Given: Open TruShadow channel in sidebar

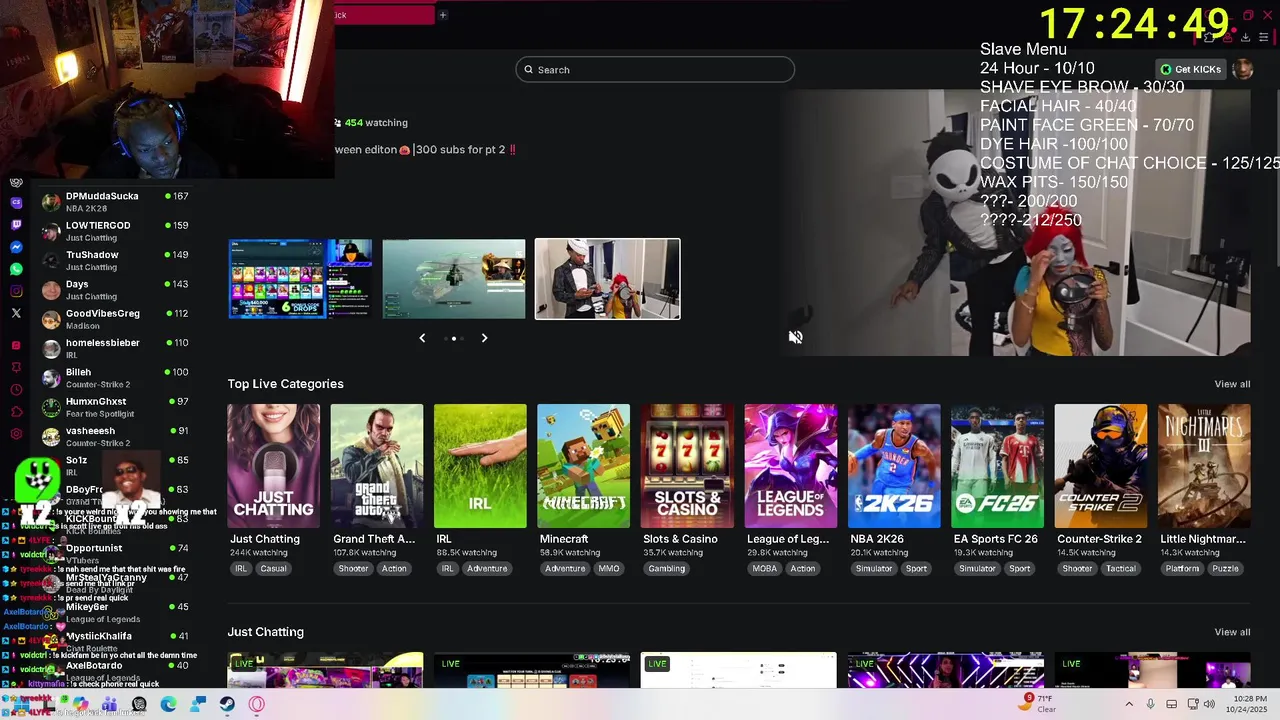Looking at the screenshot, I should [x=115, y=260].
